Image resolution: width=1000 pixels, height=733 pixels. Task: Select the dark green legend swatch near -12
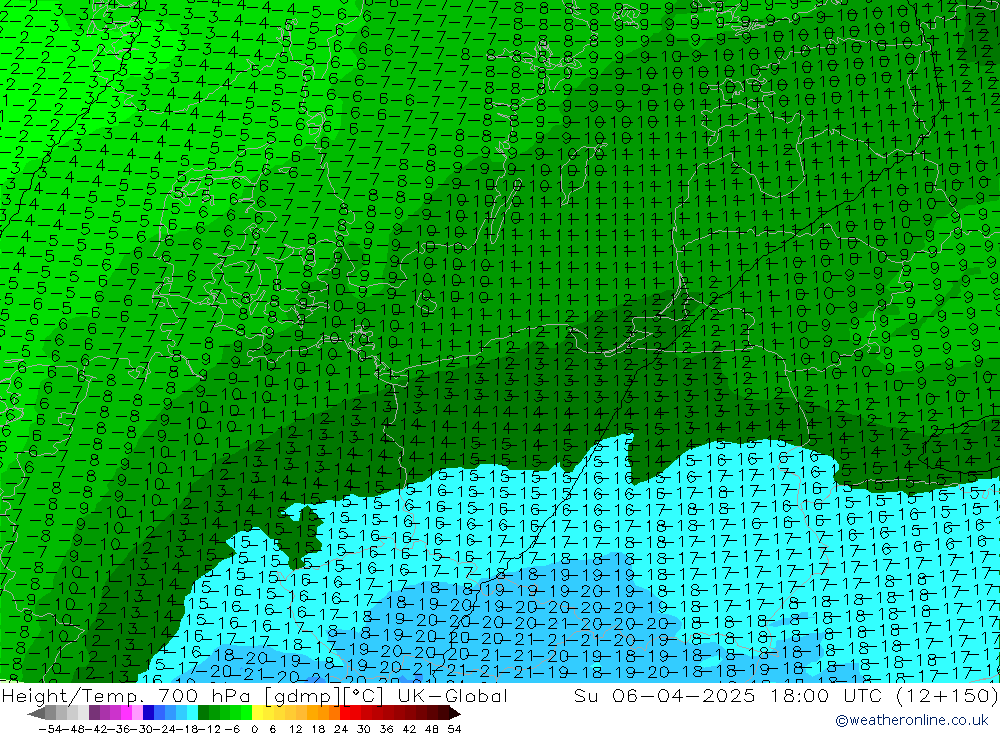203,713
